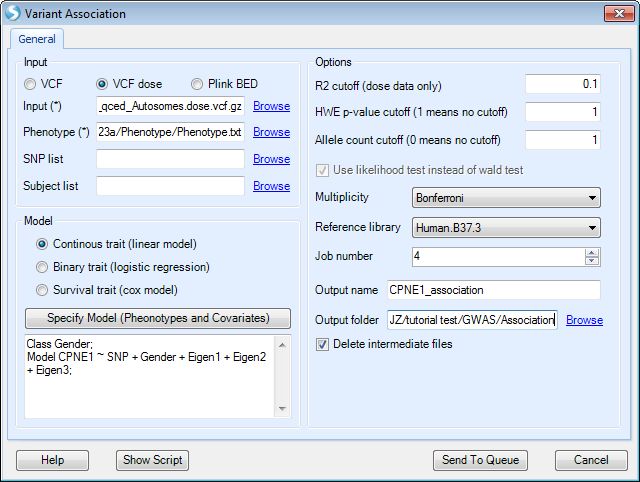Browse for the Subject list file
This screenshot has height=482, width=640.
(x=271, y=186)
